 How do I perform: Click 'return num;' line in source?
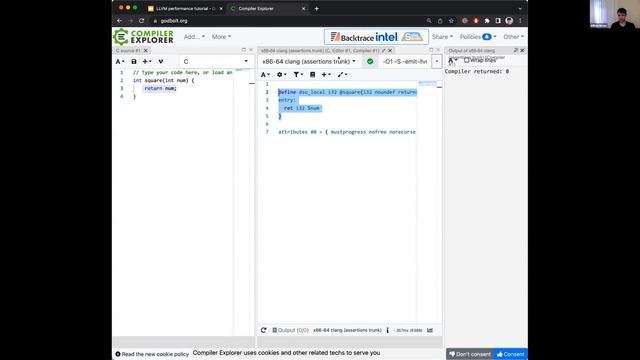[160, 89]
